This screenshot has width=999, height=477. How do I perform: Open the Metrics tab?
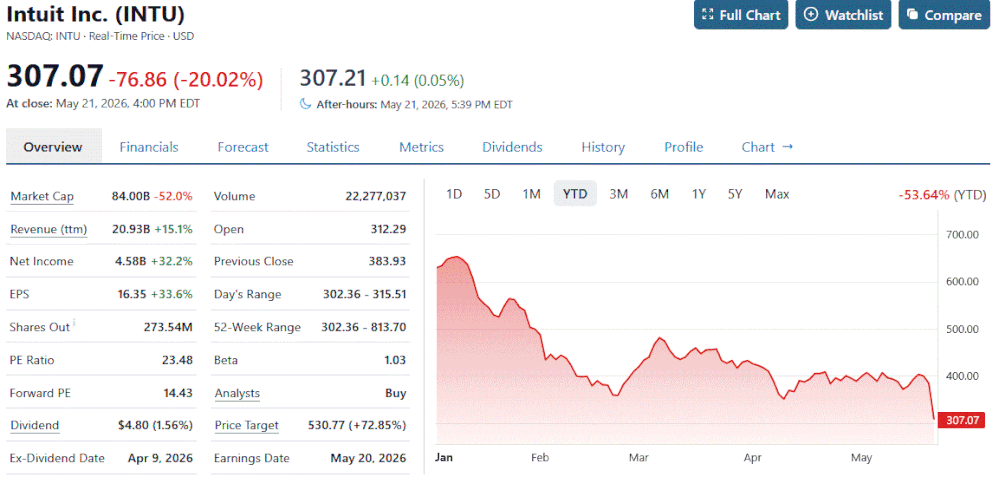tap(421, 147)
